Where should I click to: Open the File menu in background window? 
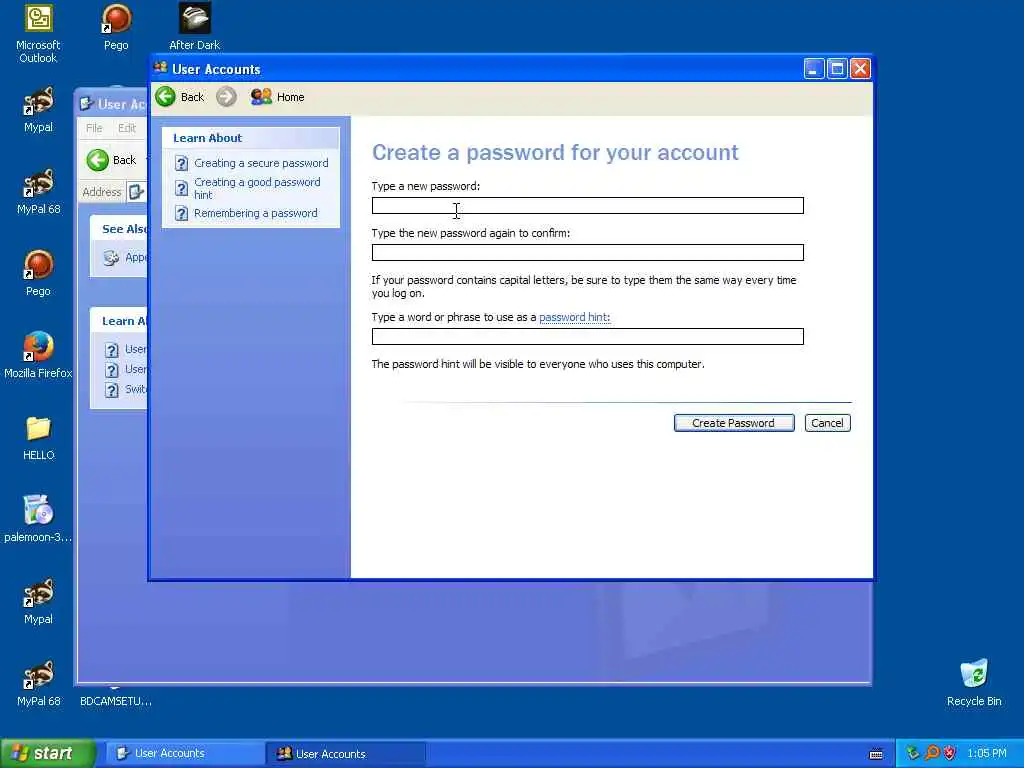point(94,128)
